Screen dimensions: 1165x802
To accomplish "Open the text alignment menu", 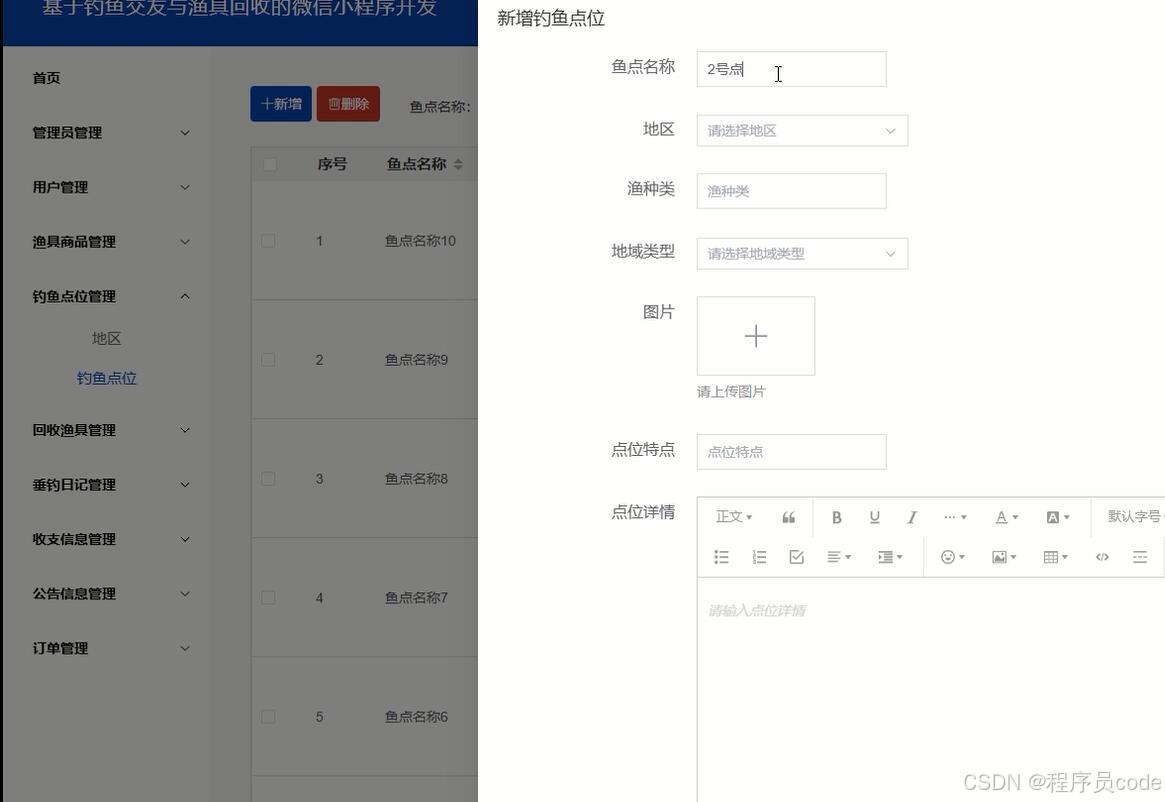I will tap(839, 557).
